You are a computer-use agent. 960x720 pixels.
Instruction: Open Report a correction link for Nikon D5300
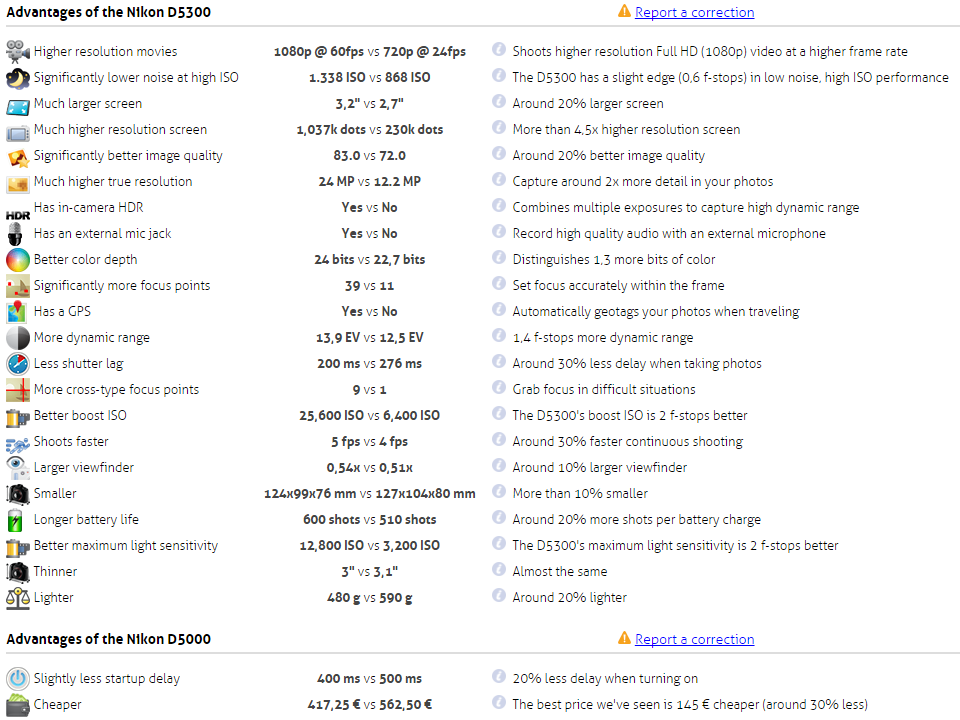(694, 12)
